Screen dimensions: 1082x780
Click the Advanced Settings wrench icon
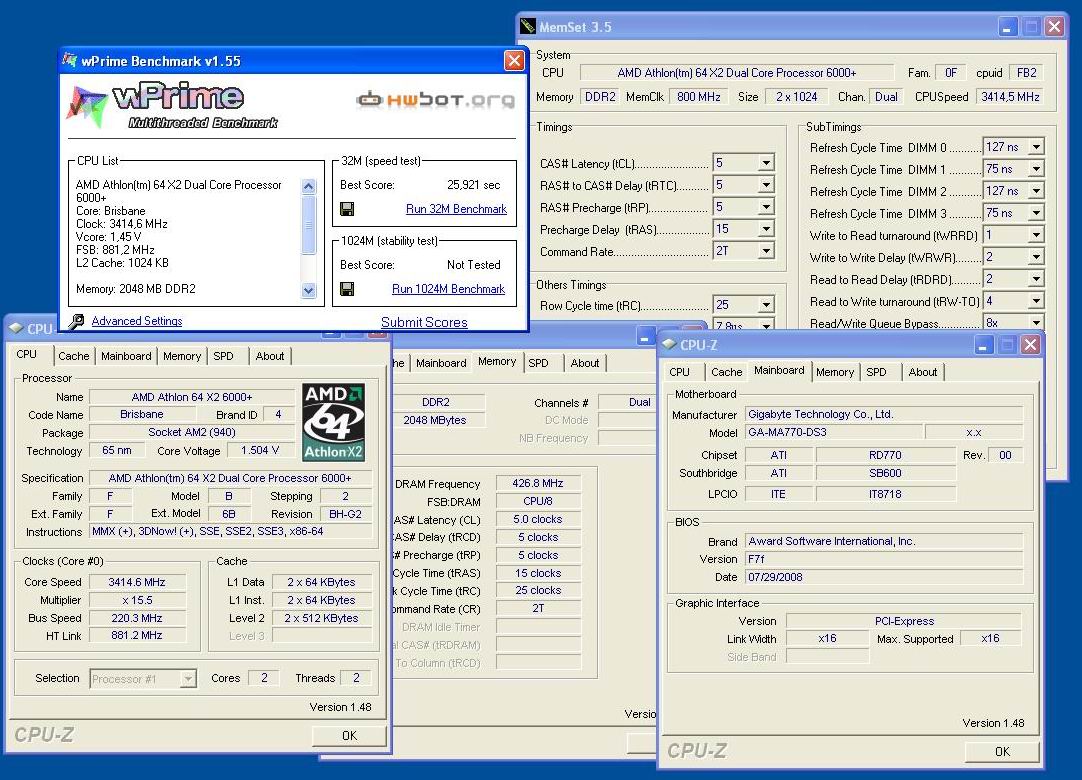pyautogui.click(x=77, y=321)
